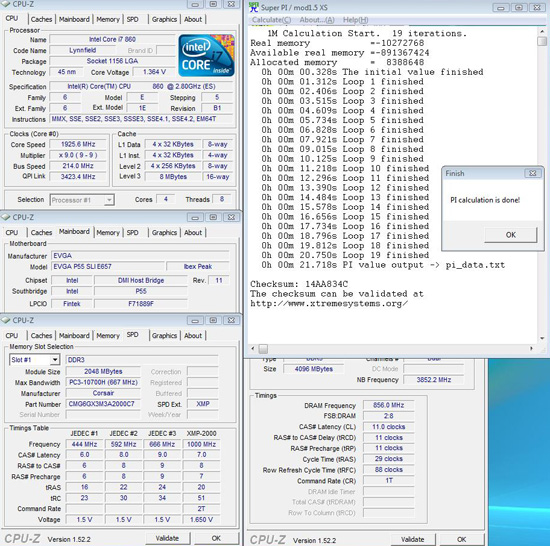Select Graphics tab in Mainboard CPU-Z window
The image size is (550, 546).
click(164, 232)
